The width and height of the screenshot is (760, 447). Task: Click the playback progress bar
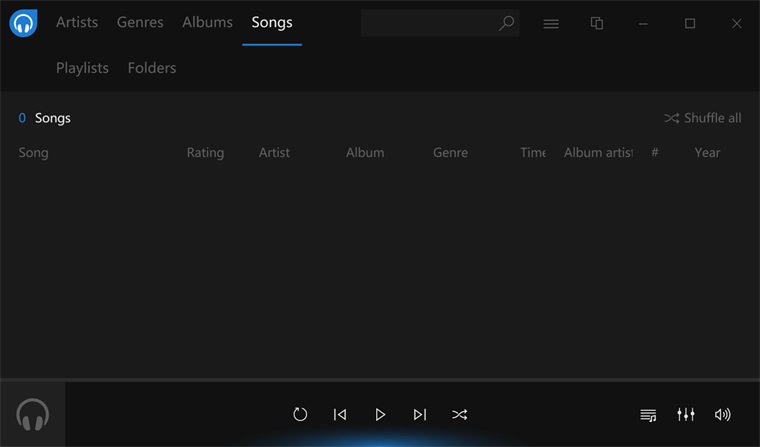pos(380,380)
